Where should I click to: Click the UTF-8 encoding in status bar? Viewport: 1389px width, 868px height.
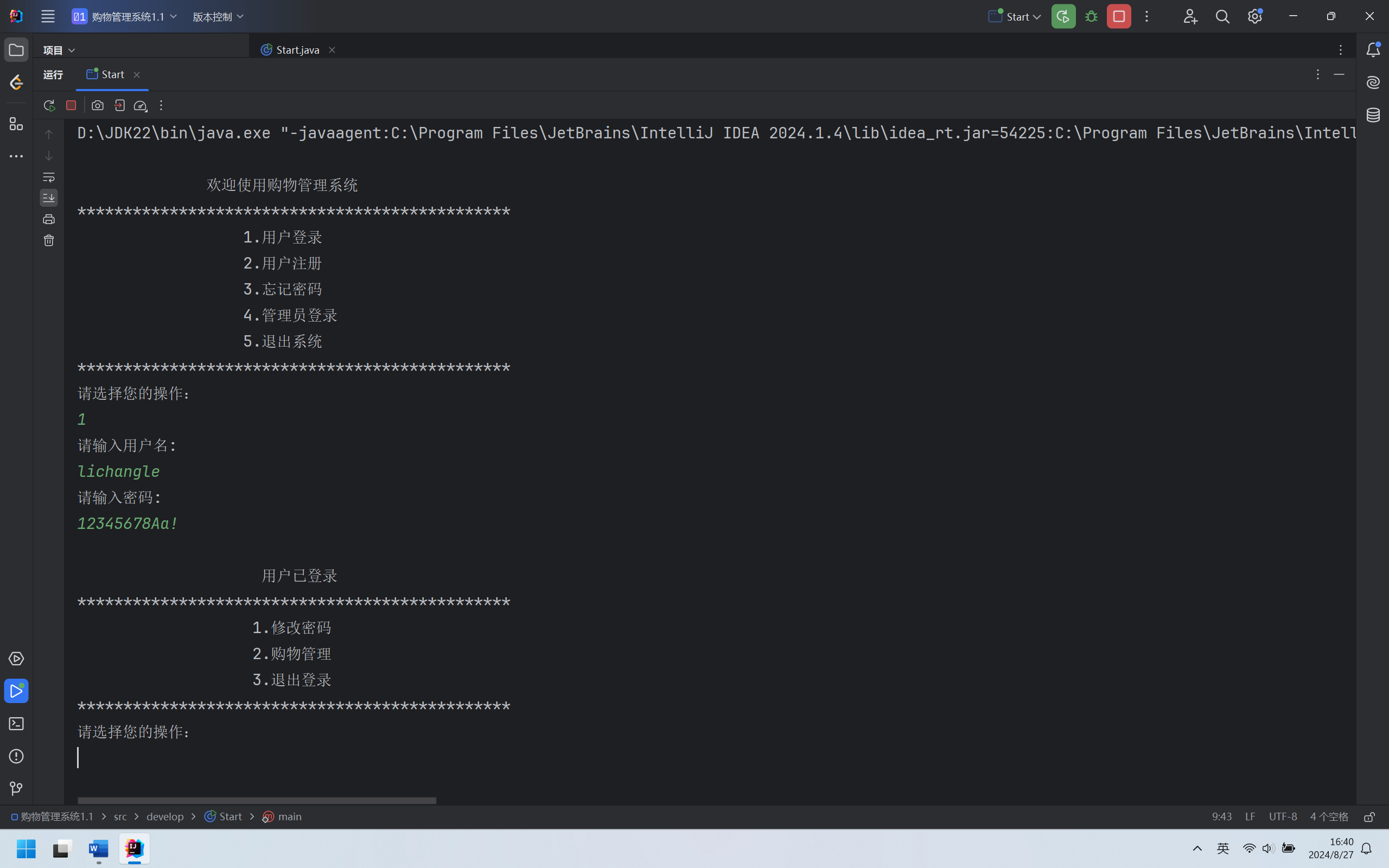coord(1282,817)
